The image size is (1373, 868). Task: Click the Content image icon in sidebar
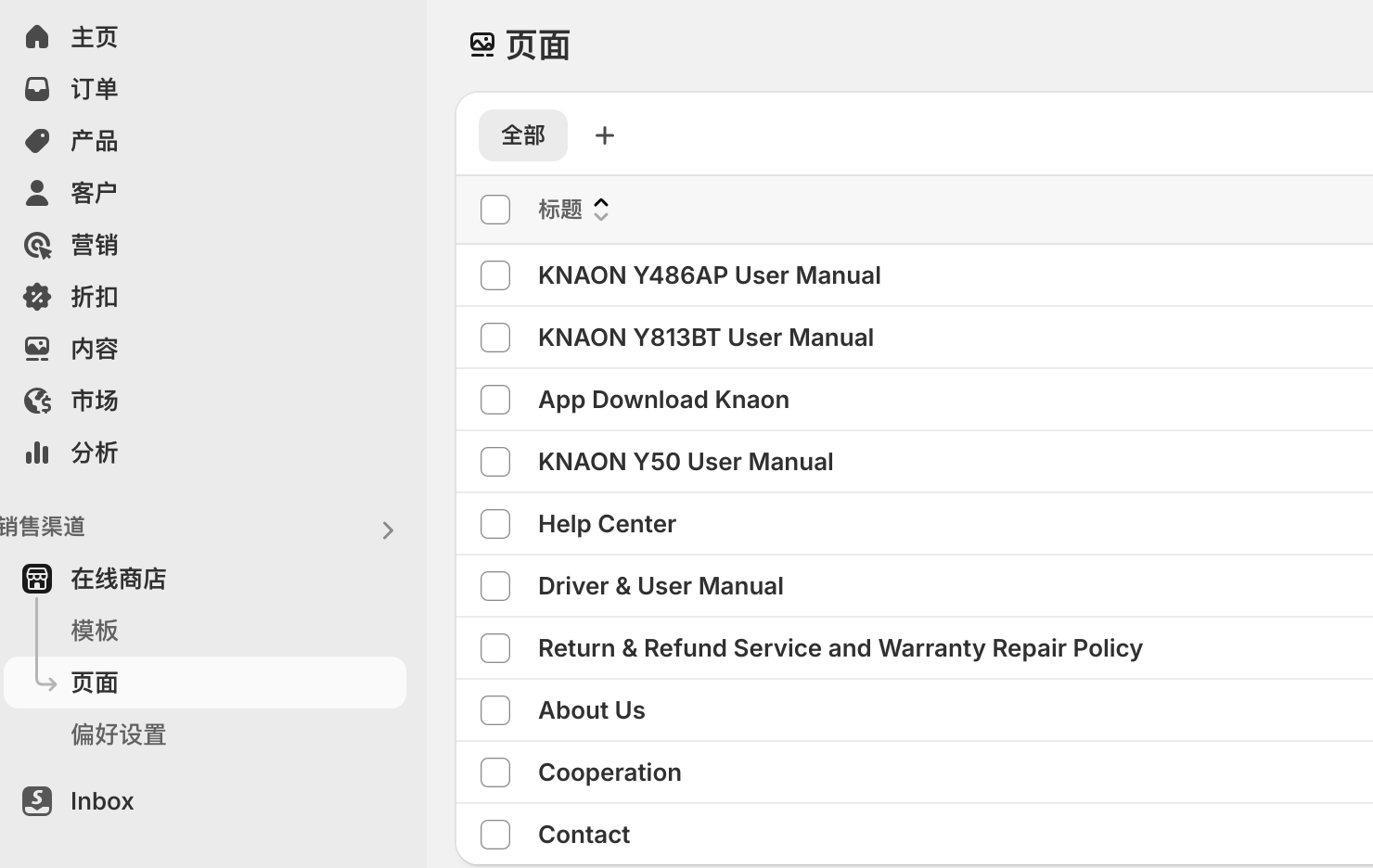tap(37, 349)
